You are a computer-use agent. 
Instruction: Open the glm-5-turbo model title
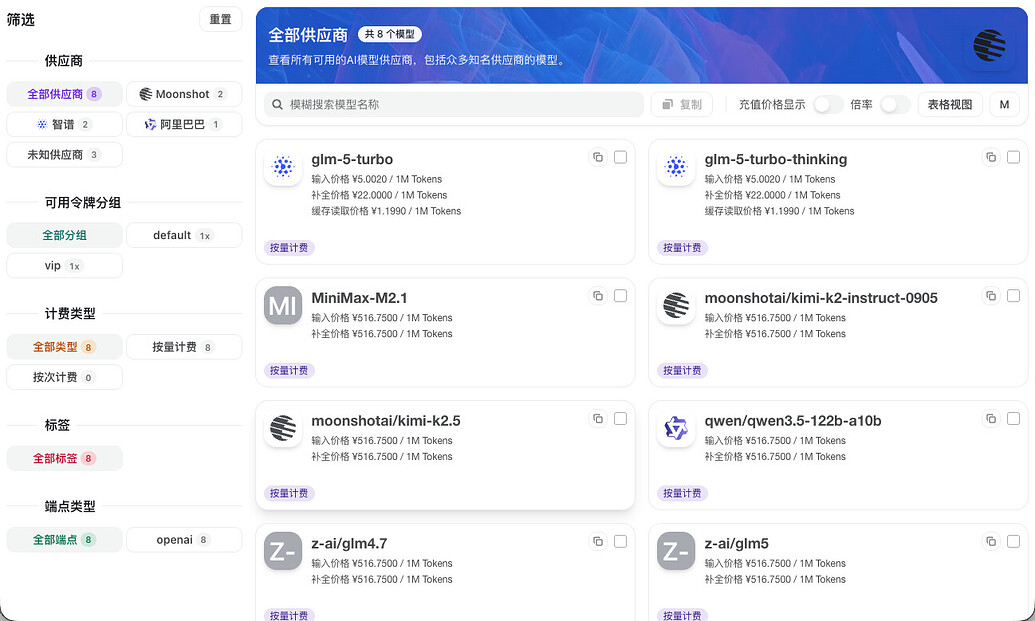[x=352, y=159]
